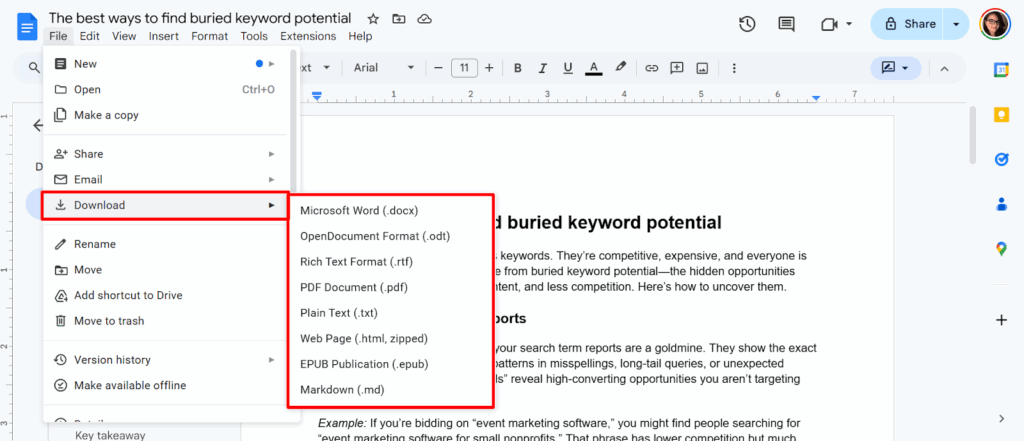Select the highlight color pen icon
This screenshot has height=441, width=1024.
pos(621,67)
